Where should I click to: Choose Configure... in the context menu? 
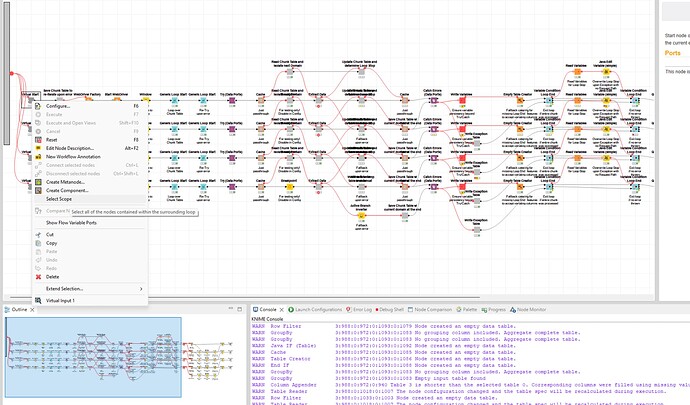tap(58, 106)
